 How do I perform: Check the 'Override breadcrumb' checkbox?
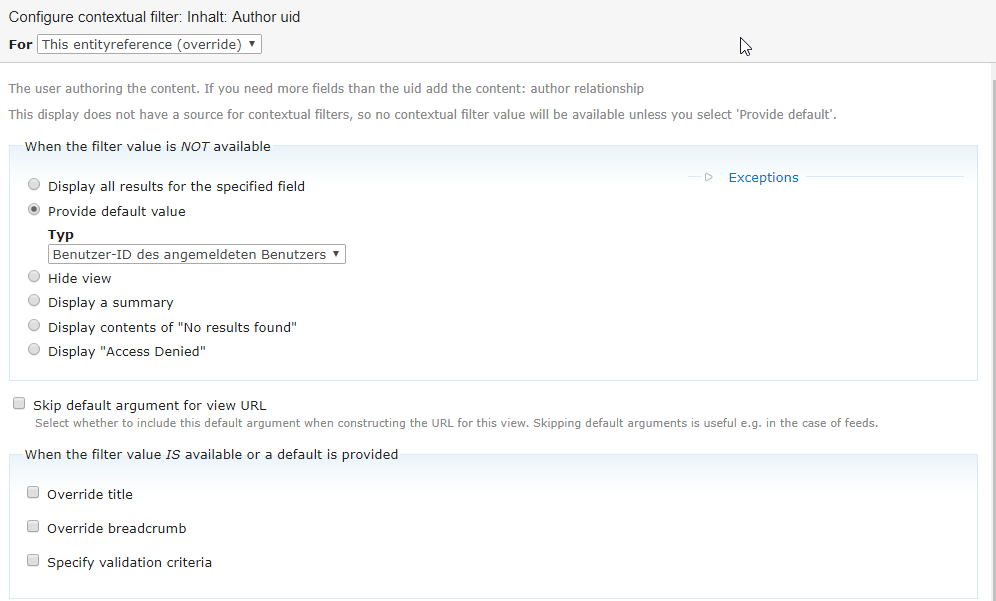point(33,527)
